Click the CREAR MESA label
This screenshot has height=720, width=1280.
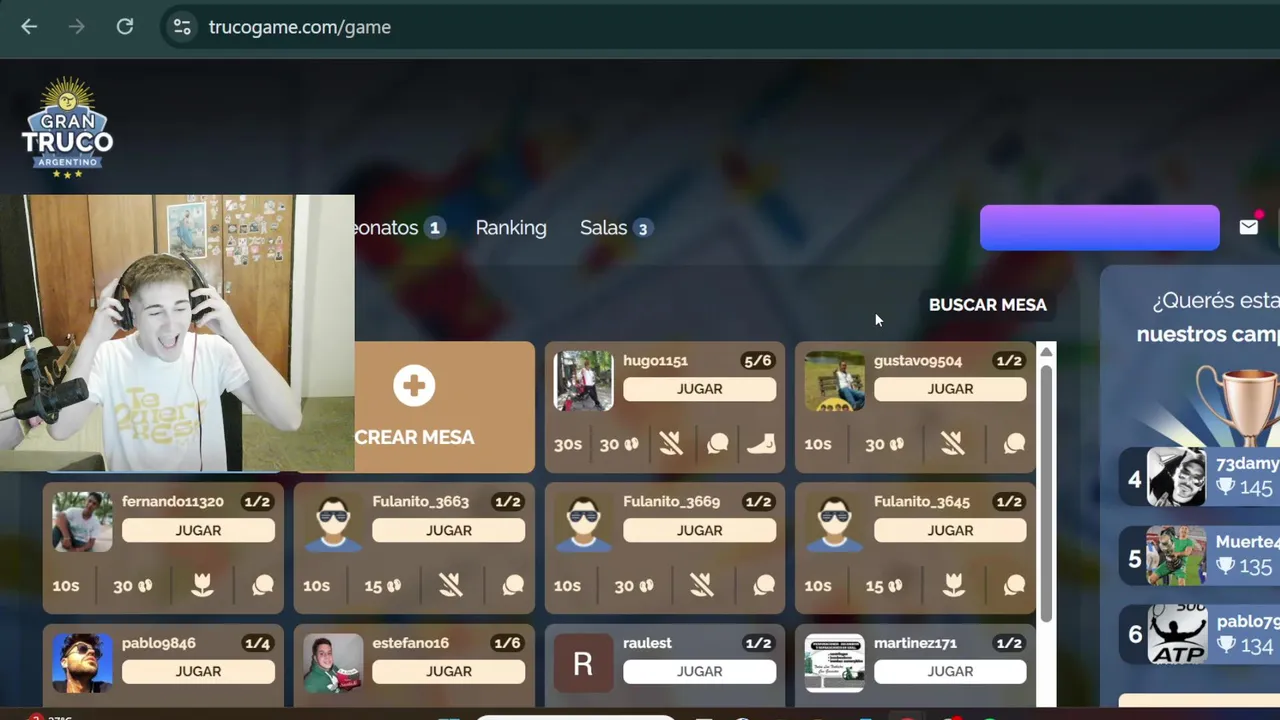coord(414,437)
